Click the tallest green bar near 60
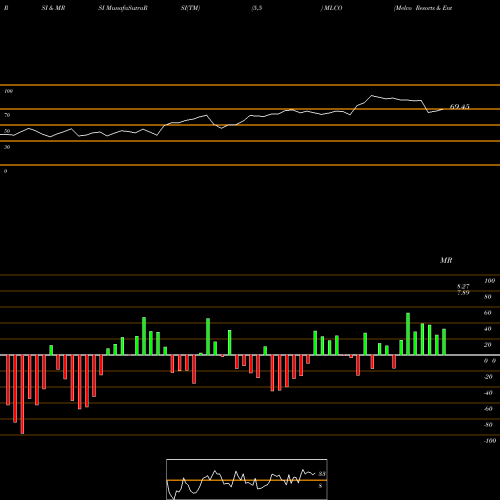500x500 pixels. tap(408, 334)
